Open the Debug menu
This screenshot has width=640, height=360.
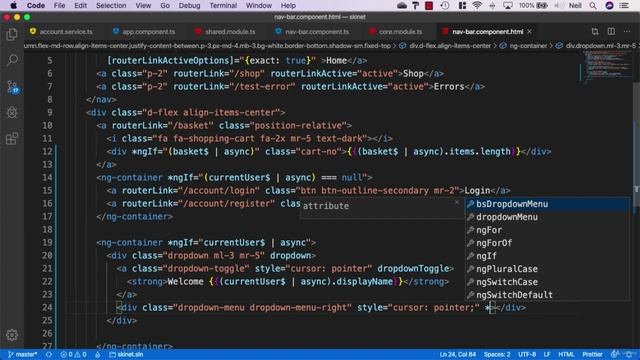point(189,5)
